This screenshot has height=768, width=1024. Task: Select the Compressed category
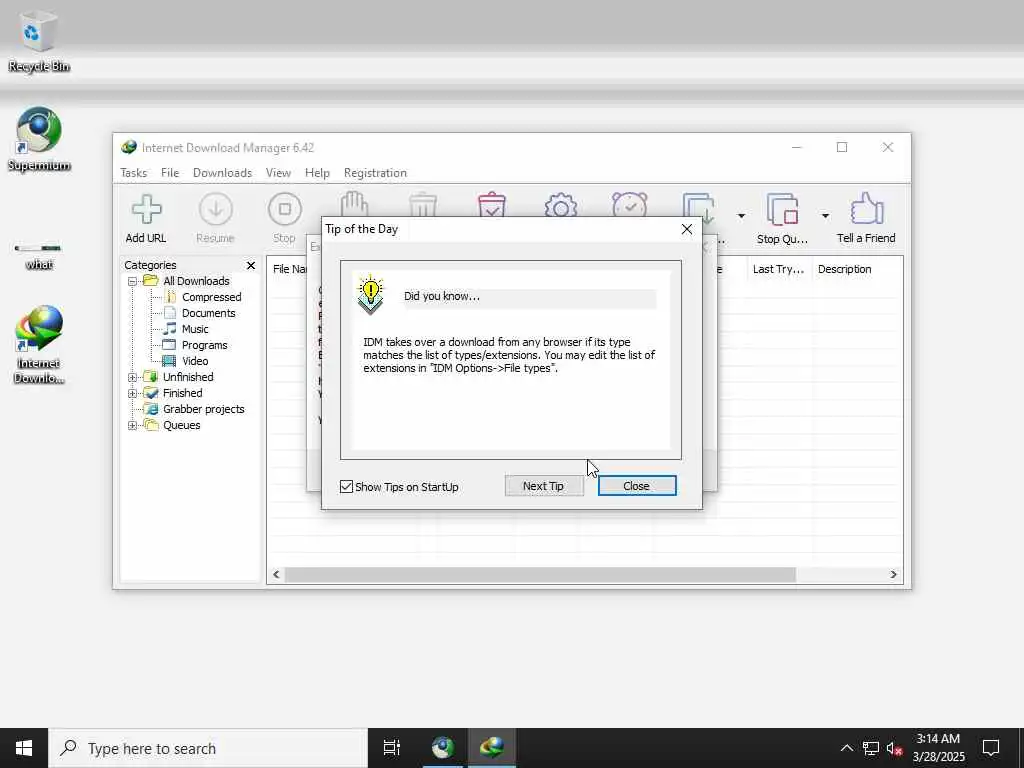pos(212,297)
